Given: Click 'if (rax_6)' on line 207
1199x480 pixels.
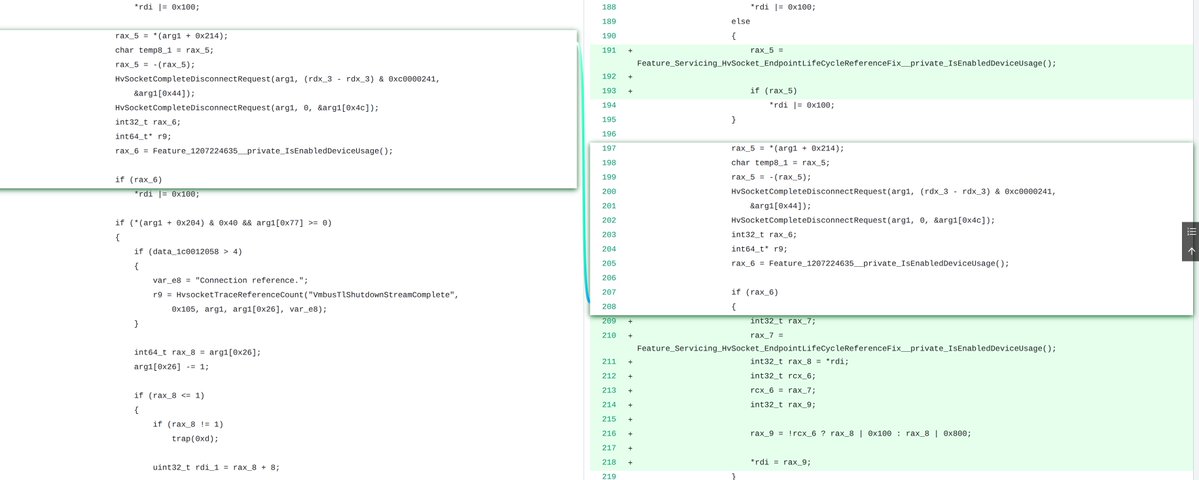Looking at the screenshot, I should (755, 292).
